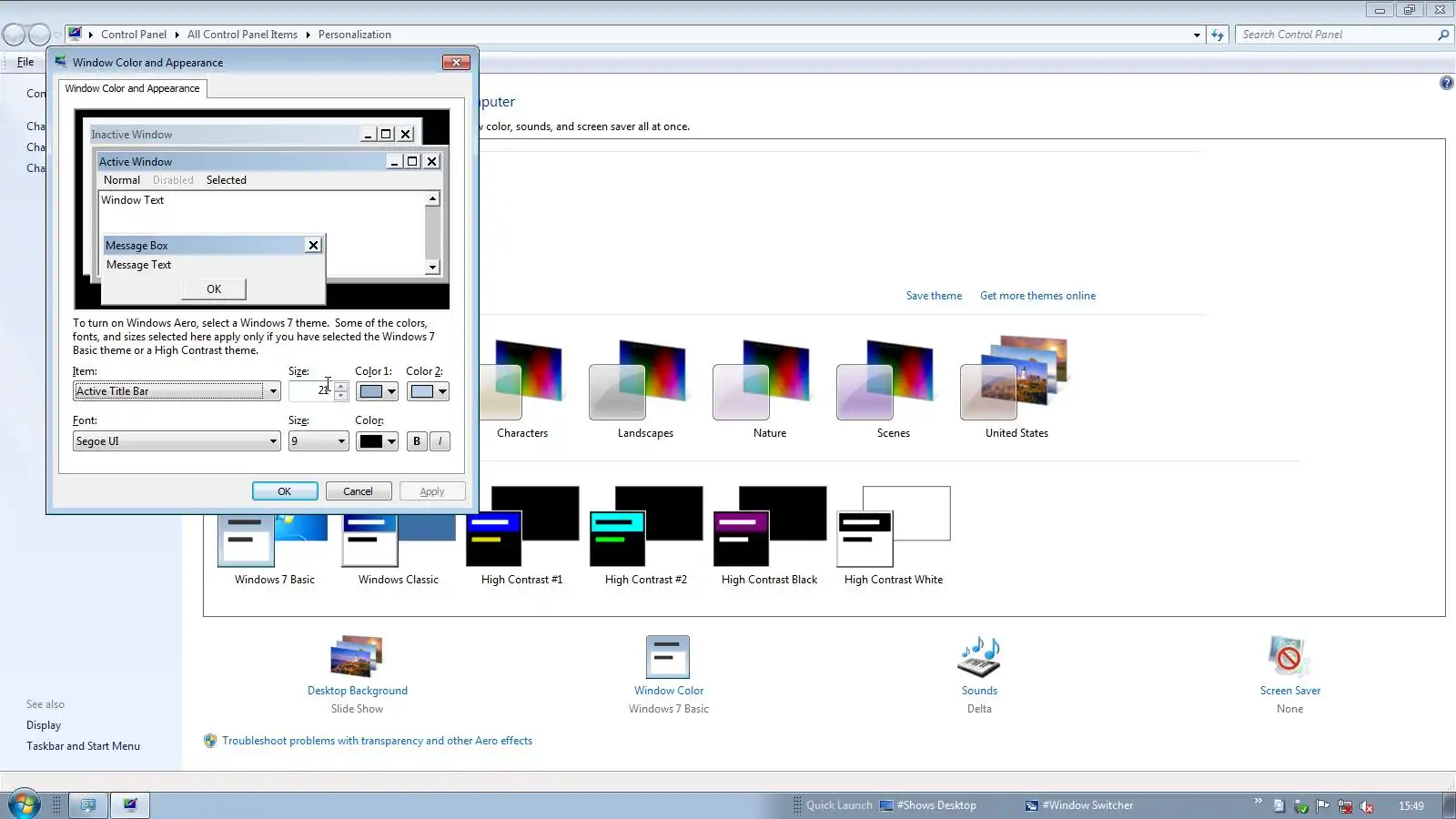Select the Nature theme thumbnail
This screenshot has width=1456, height=819.
[761, 380]
